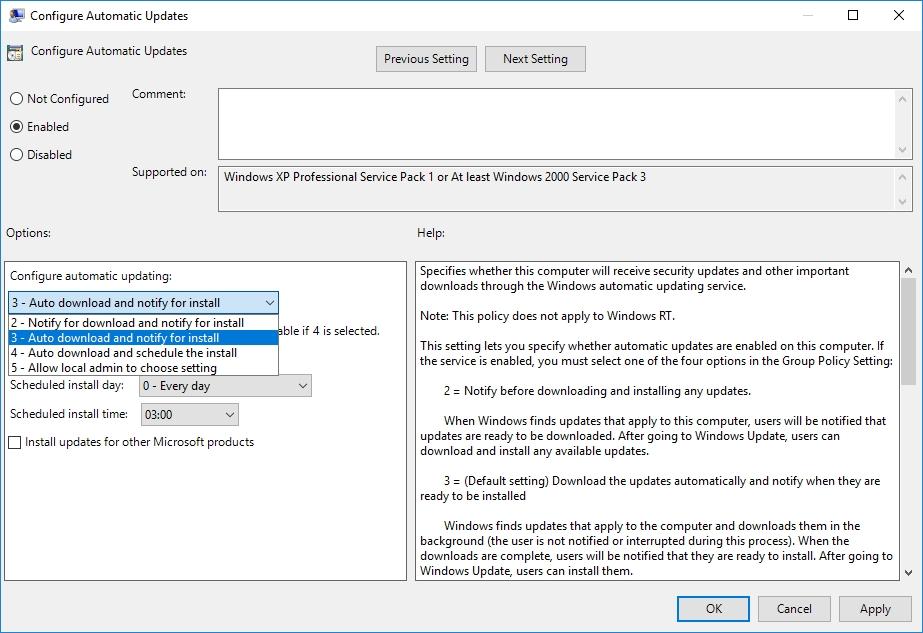
Task: Click the Help panel scrollbar down arrow
Action: click(909, 572)
